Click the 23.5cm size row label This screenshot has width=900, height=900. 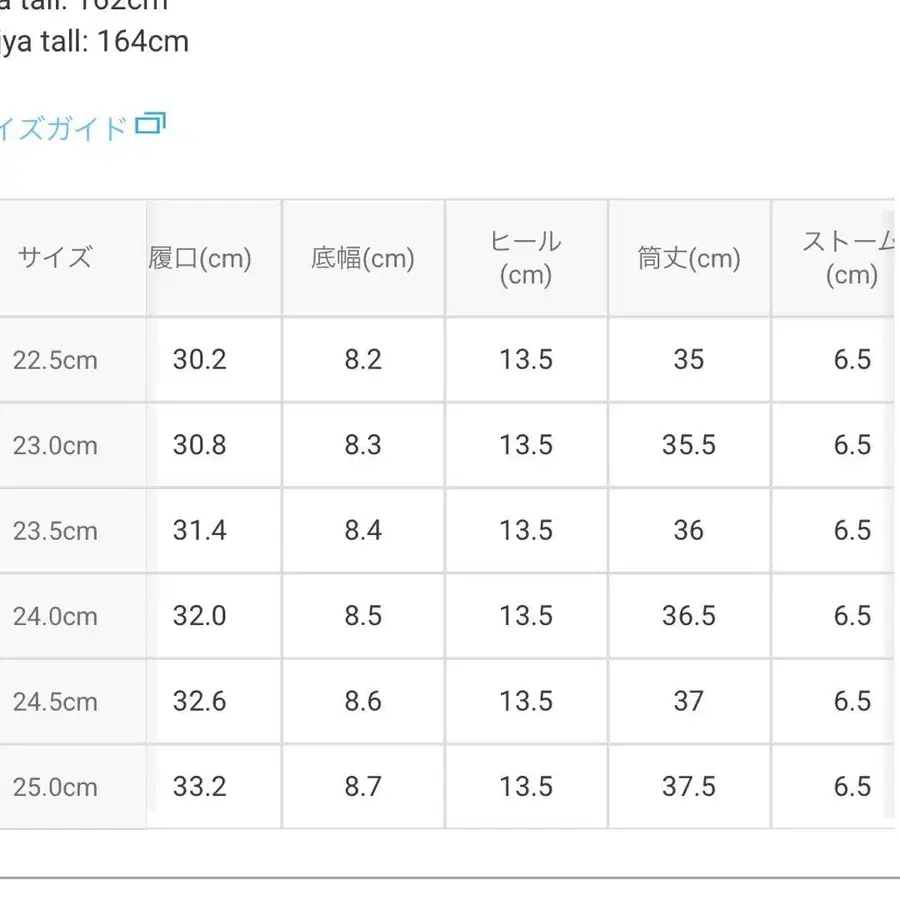pos(55,531)
